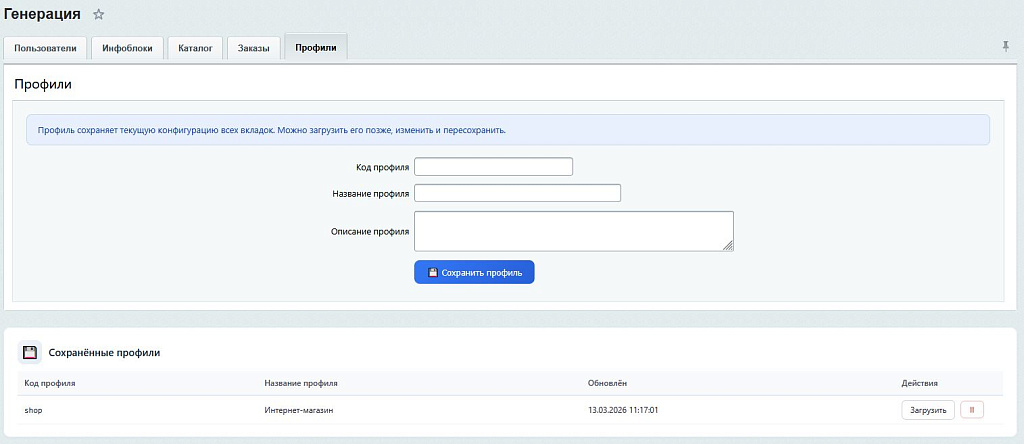Click the floppy disk icon beside Сохранённые профили
The image size is (1024, 444).
click(x=30, y=352)
